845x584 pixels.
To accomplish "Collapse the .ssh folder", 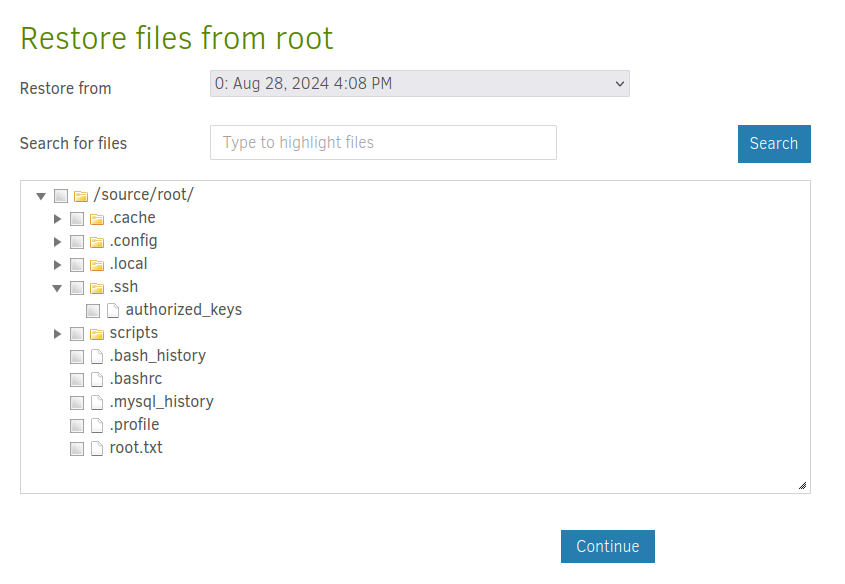I will tap(58, 288).
